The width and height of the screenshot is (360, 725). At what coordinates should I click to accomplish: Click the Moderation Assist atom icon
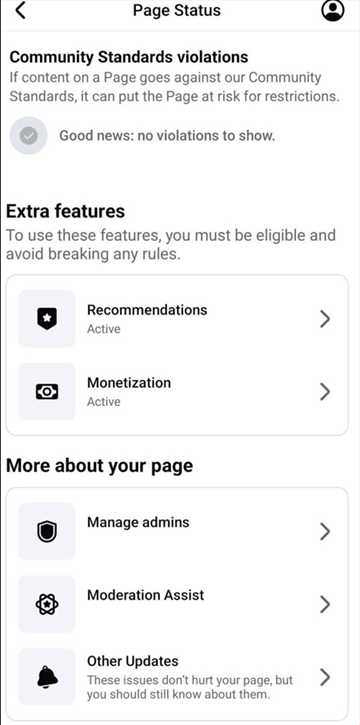coord(47,604)
